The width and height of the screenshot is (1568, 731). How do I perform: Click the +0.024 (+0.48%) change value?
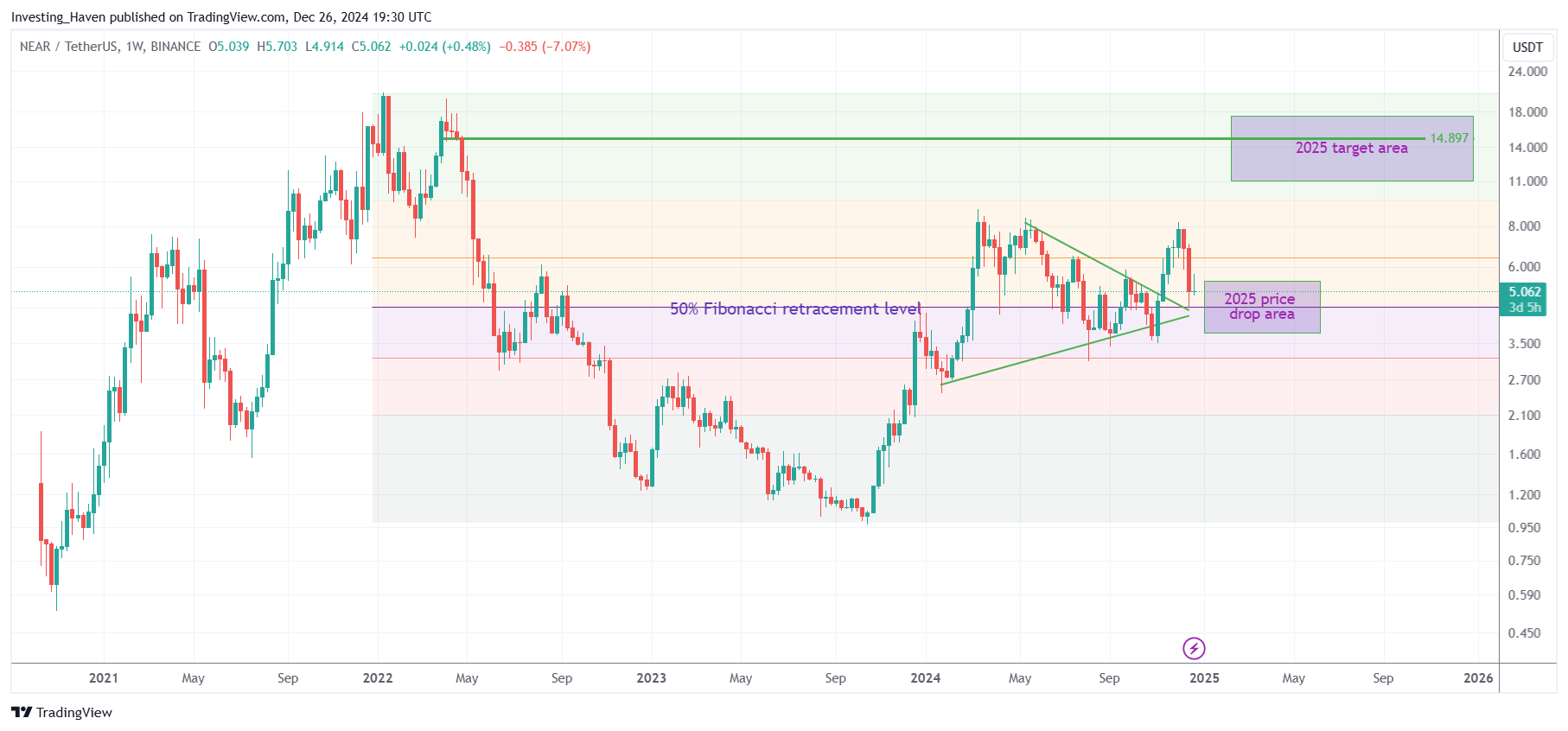tap(444, 47)
